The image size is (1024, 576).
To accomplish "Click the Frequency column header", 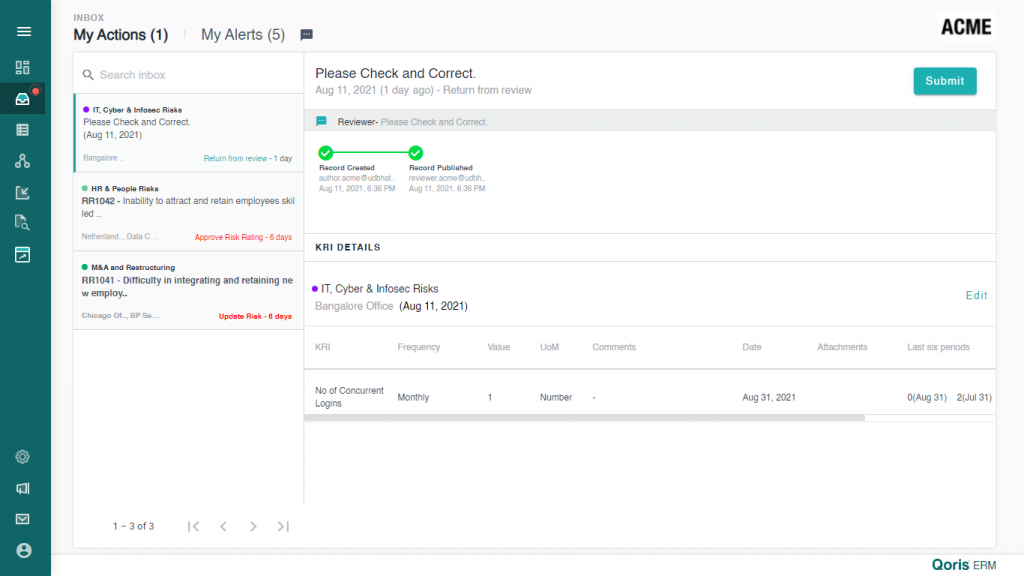I will point(419,347).
